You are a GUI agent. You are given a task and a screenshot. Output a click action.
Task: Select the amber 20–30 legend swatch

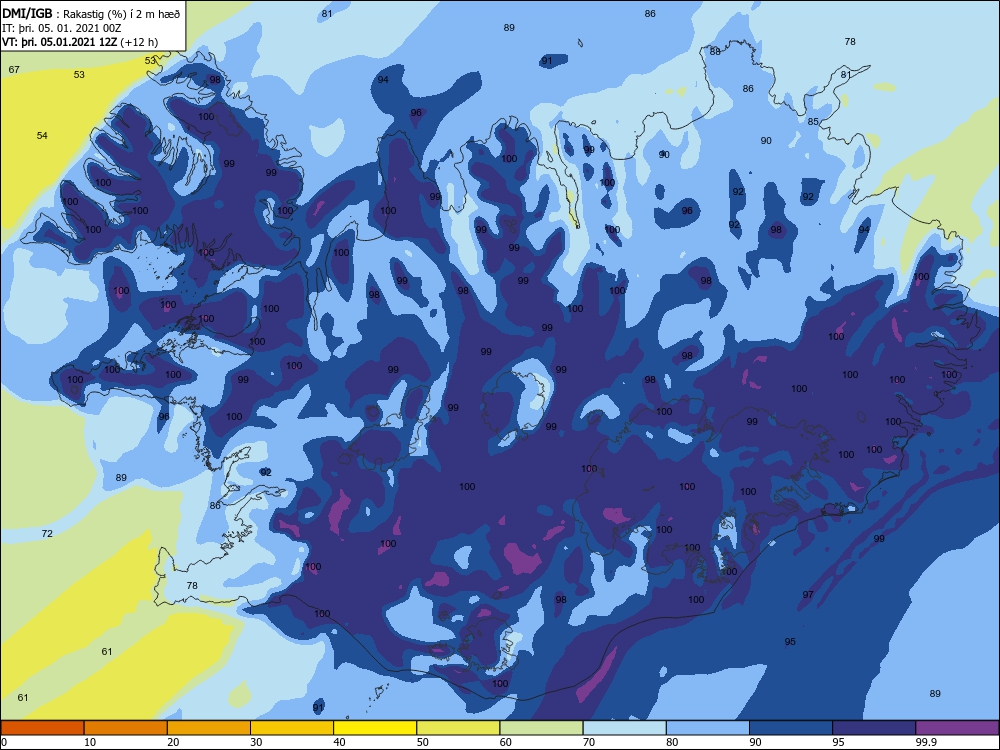tap(209, 728)
